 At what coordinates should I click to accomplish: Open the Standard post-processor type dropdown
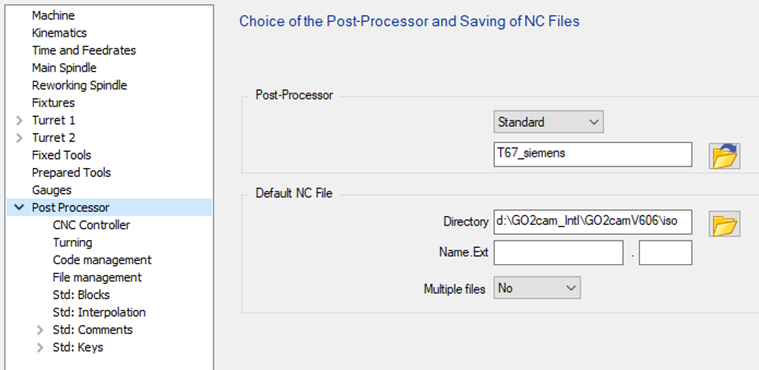(548, 122)
